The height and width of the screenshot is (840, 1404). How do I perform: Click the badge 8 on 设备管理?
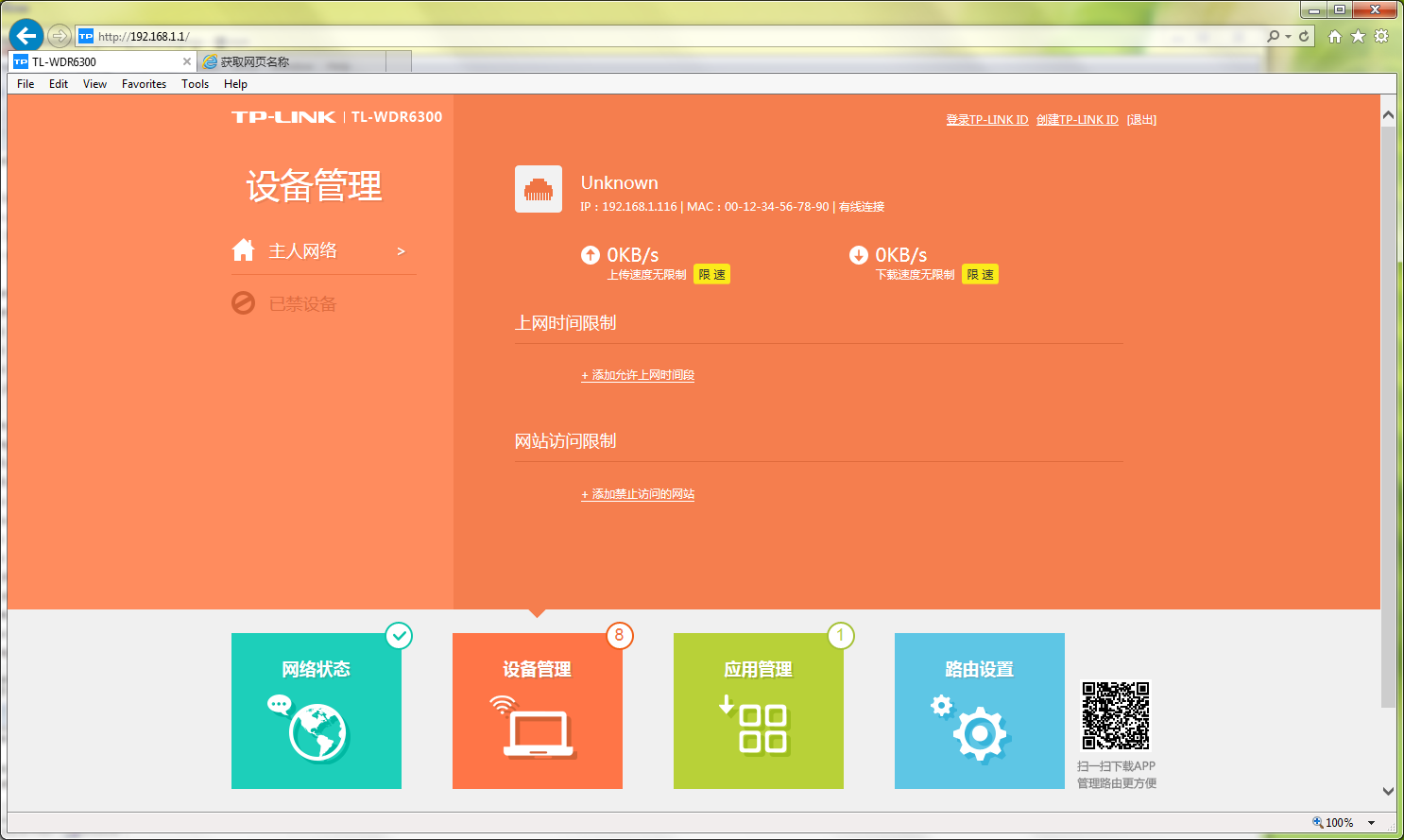pyautogui.click(x=620, y=636)
